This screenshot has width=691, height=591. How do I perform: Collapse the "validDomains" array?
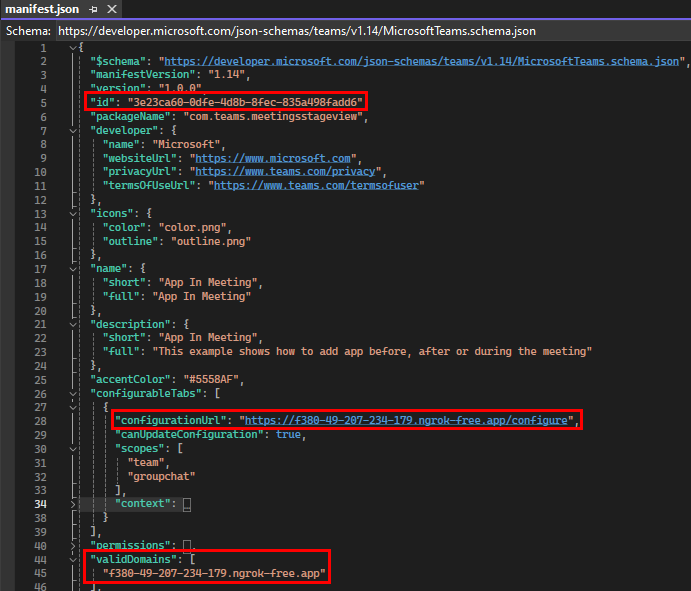click(73, 559)
